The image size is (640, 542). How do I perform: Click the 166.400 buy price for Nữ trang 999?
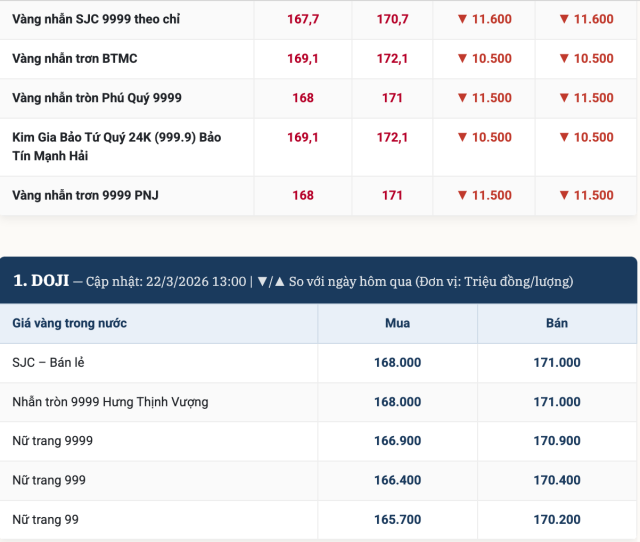(x=397, y=480)
